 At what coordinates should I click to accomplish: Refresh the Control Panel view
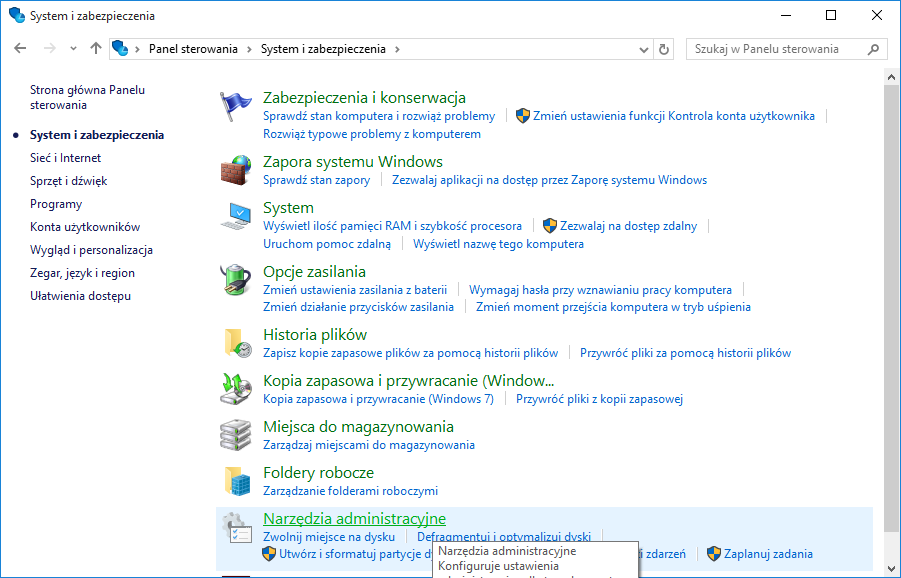pyautogui.click(x=664, y=49)
